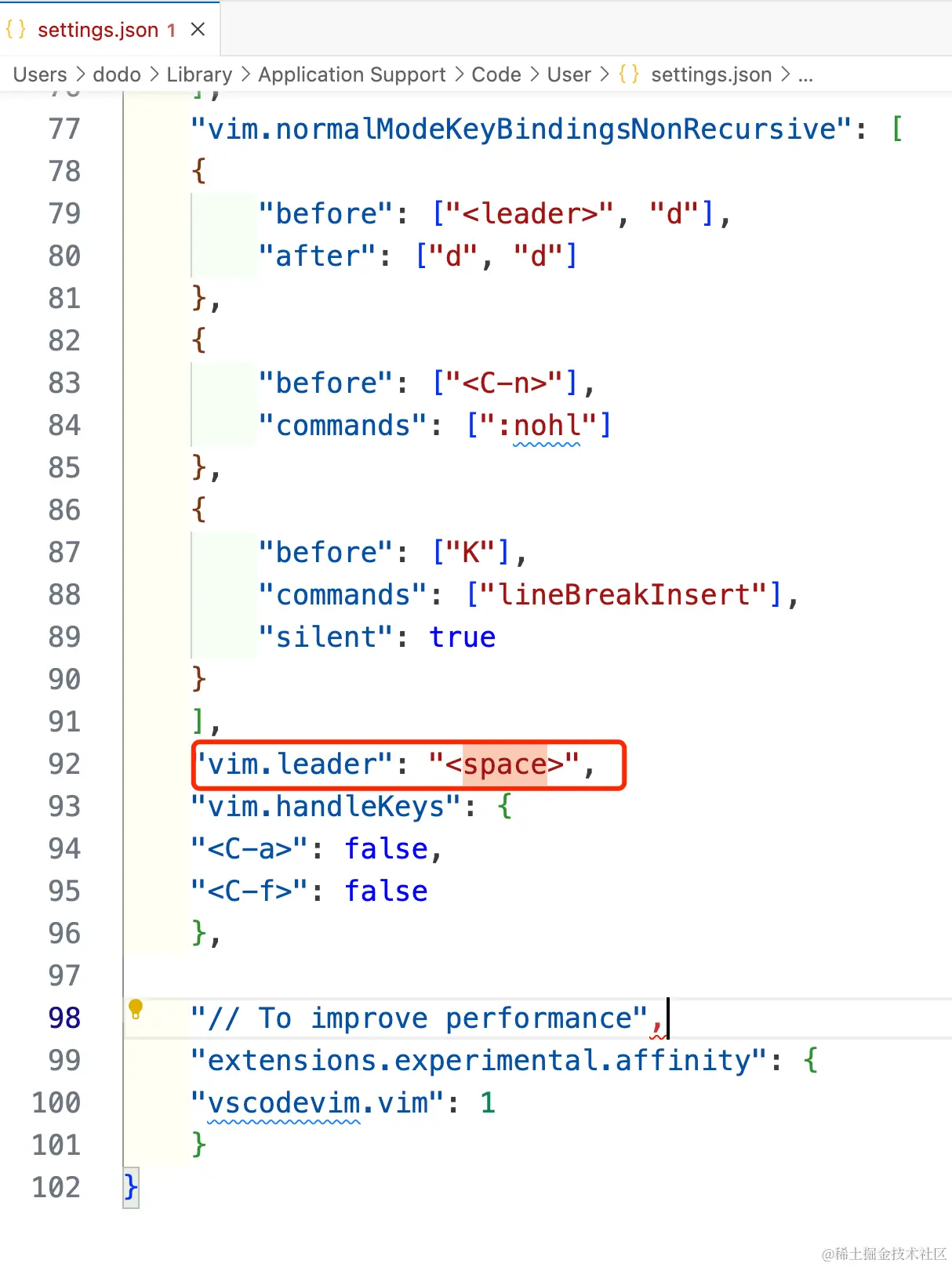The image size is (952, 1267).
Task: Open the User breadcrumb segment
Action: pos(569,74)
